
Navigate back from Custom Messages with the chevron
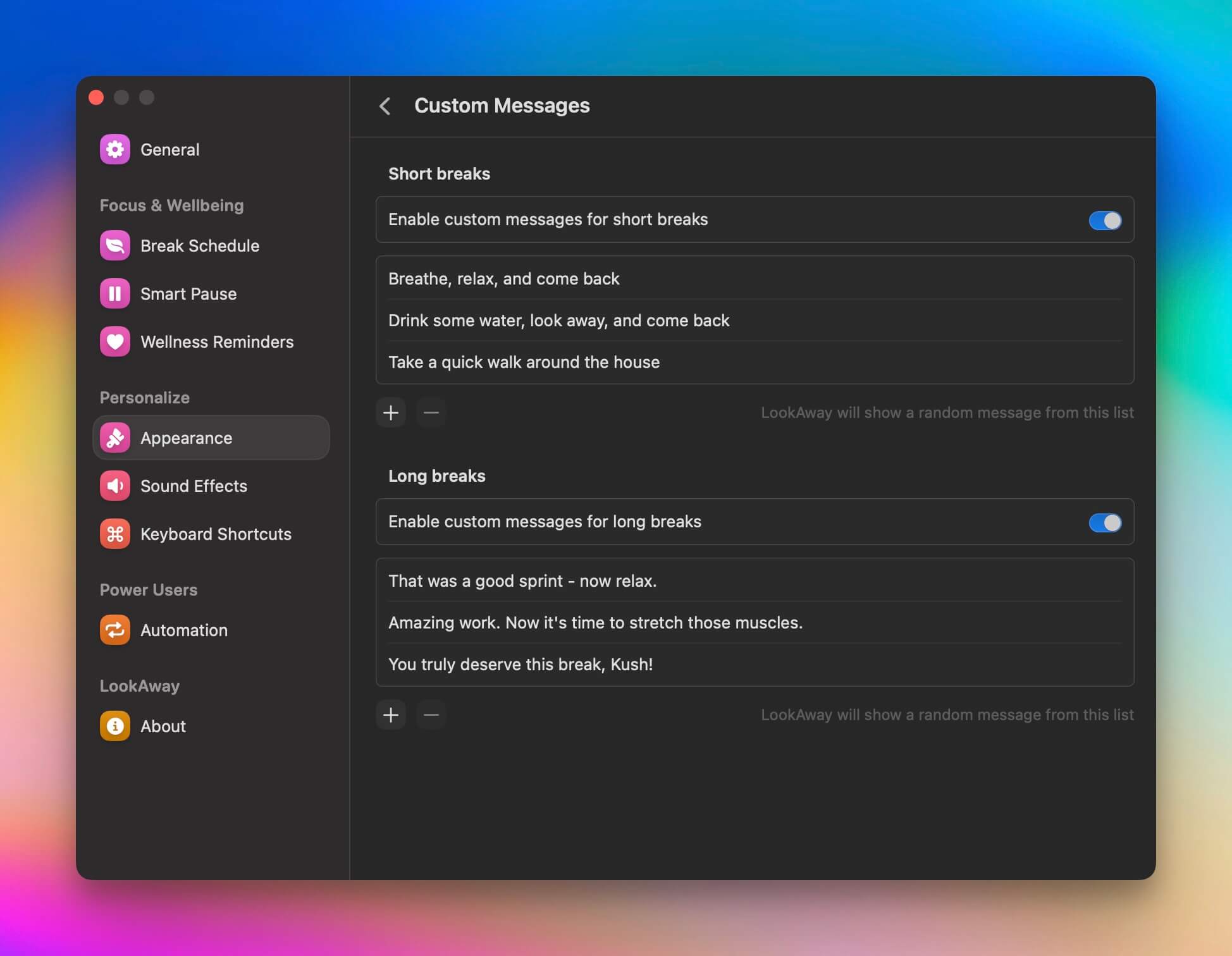tap(386, 106)
